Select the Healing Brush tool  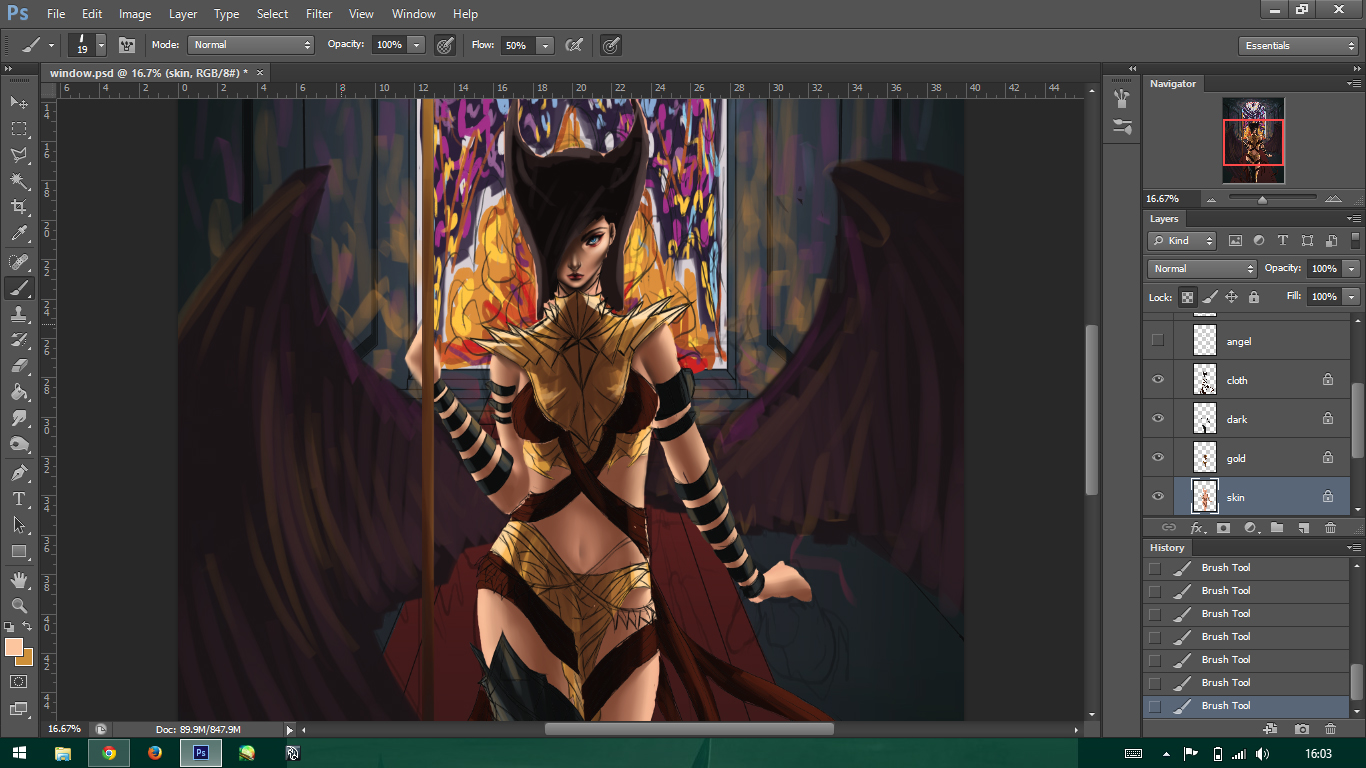point(19,262)
